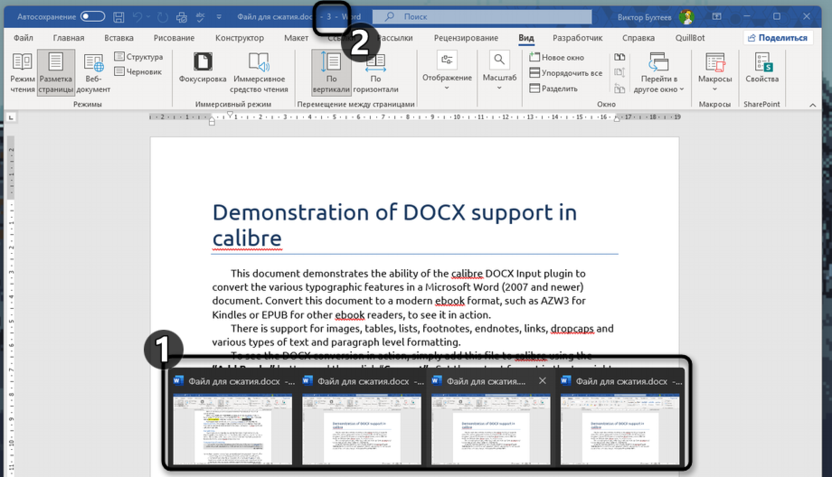This screenshot has width=832, height=477.
Task: Switch to the Главная tab
Action: (x=68, y=38)
